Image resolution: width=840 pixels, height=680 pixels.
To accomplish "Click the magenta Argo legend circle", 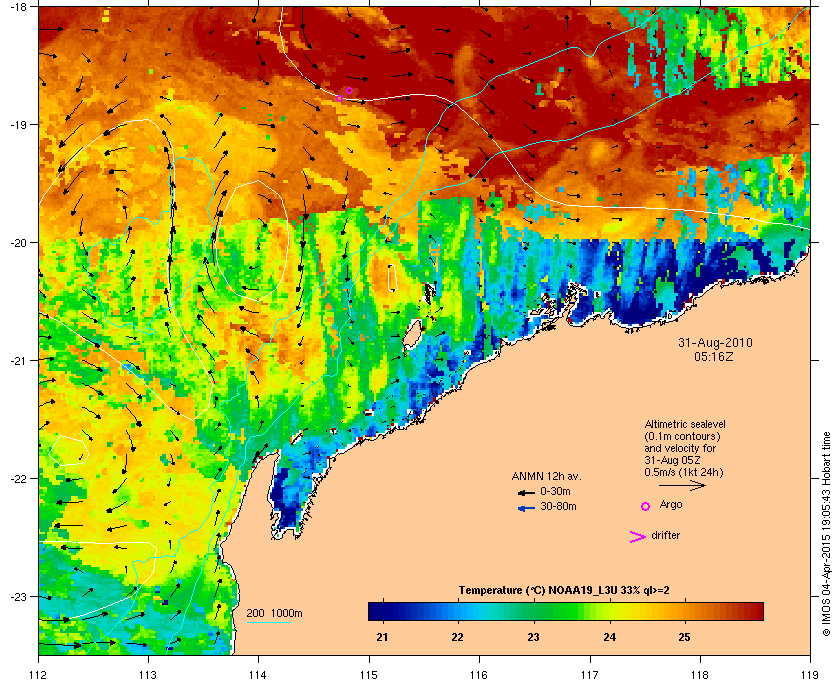I will 645,506.
